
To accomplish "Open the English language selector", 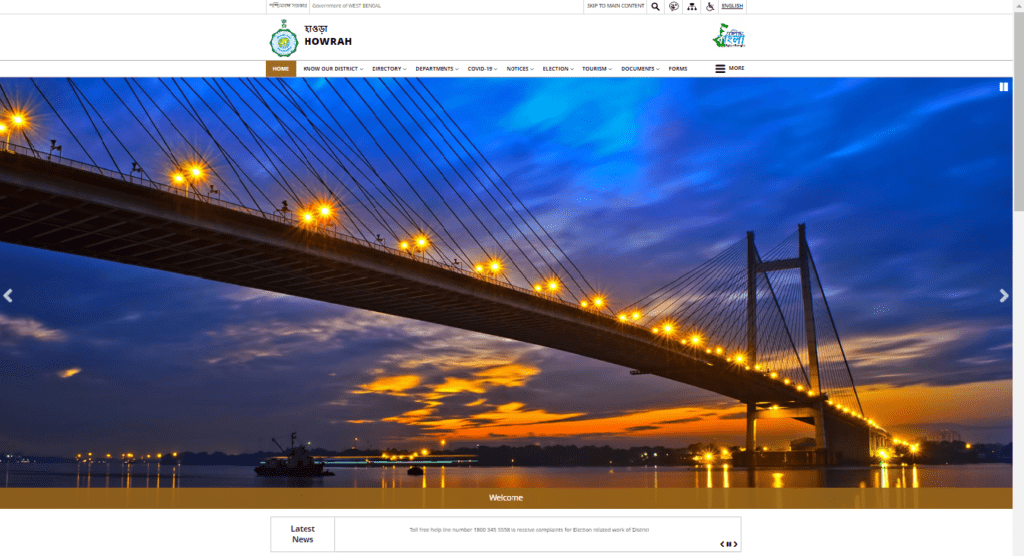I will pyautogui.click(x=732, y=6).
